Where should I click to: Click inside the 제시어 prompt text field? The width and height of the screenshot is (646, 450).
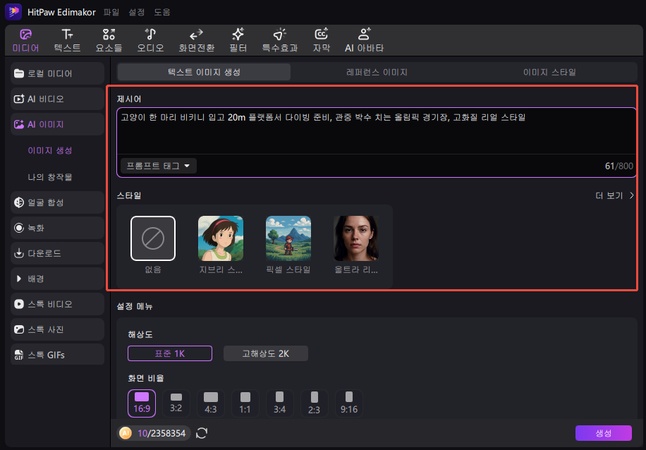tap(377, 131)
